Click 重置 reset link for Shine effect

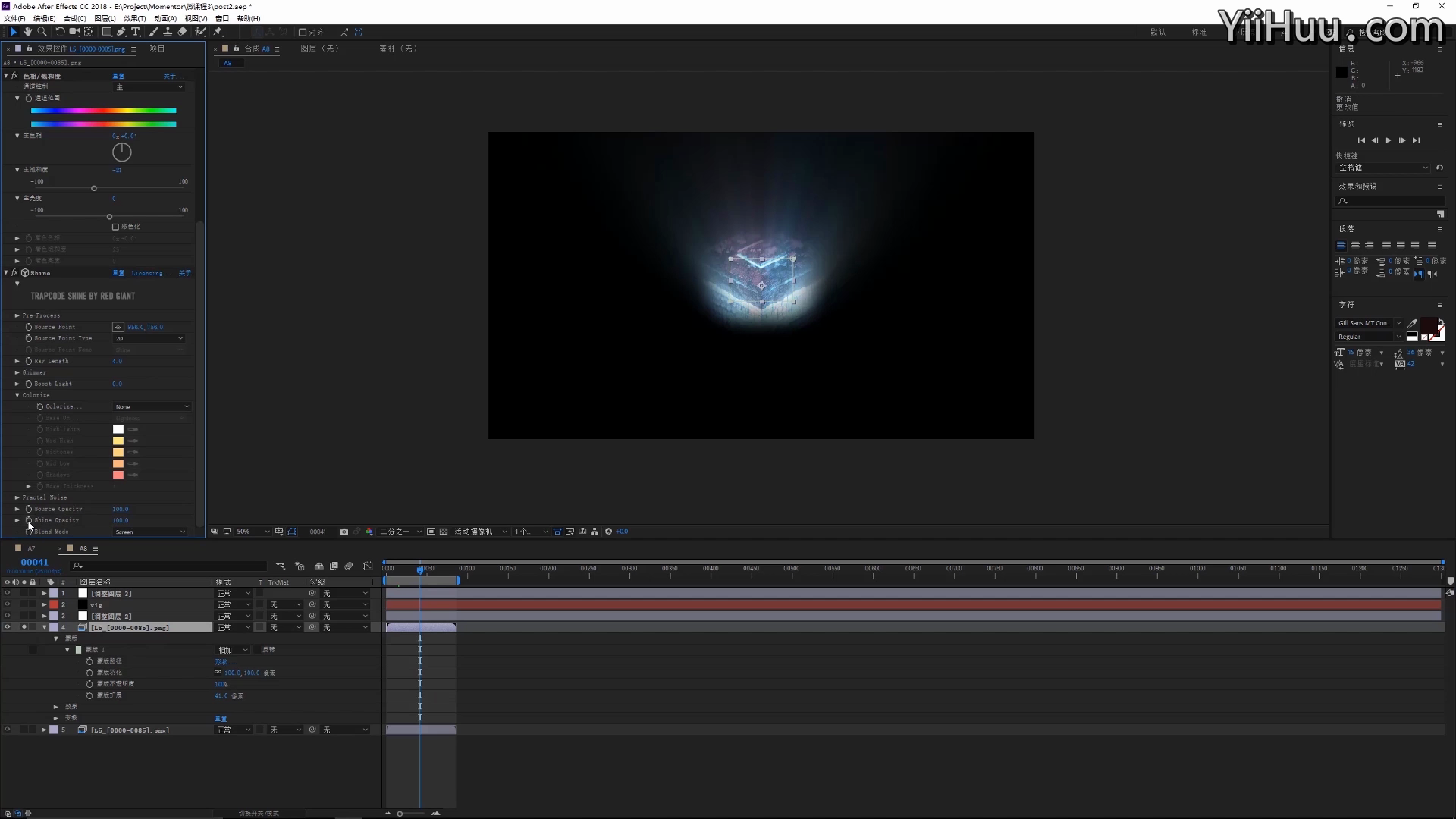tap(118, 273)
